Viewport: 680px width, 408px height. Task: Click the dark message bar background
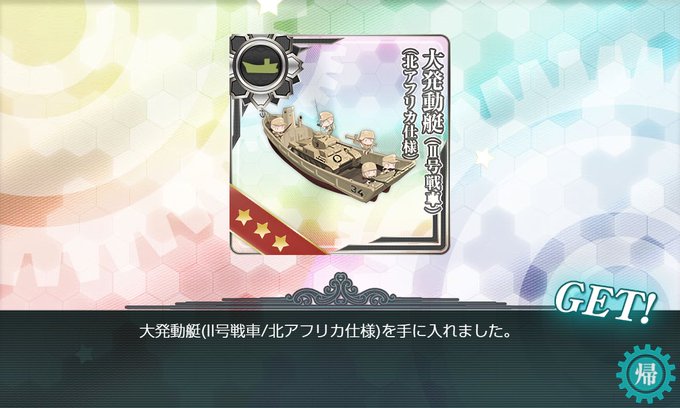(x=340, y=359)
